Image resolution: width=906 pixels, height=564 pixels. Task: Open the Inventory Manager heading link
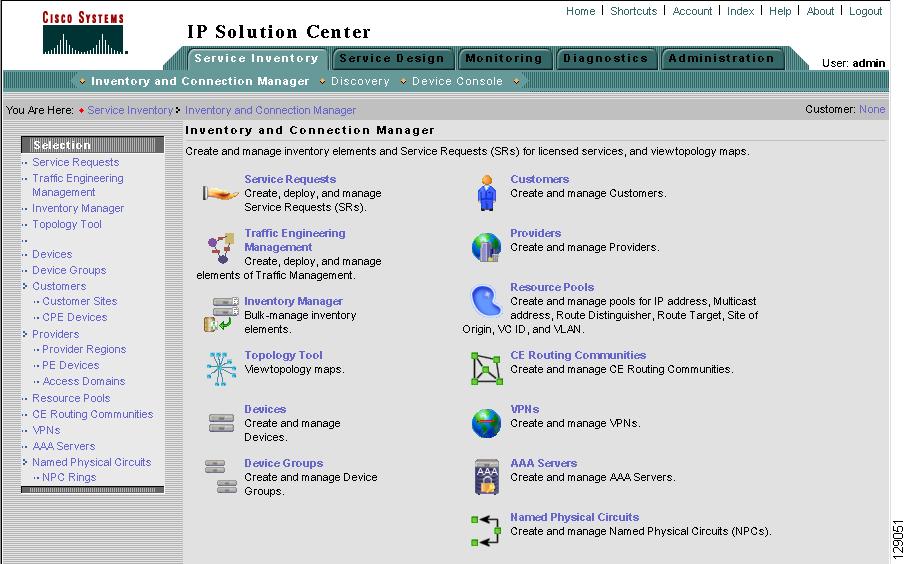[294, 301]
